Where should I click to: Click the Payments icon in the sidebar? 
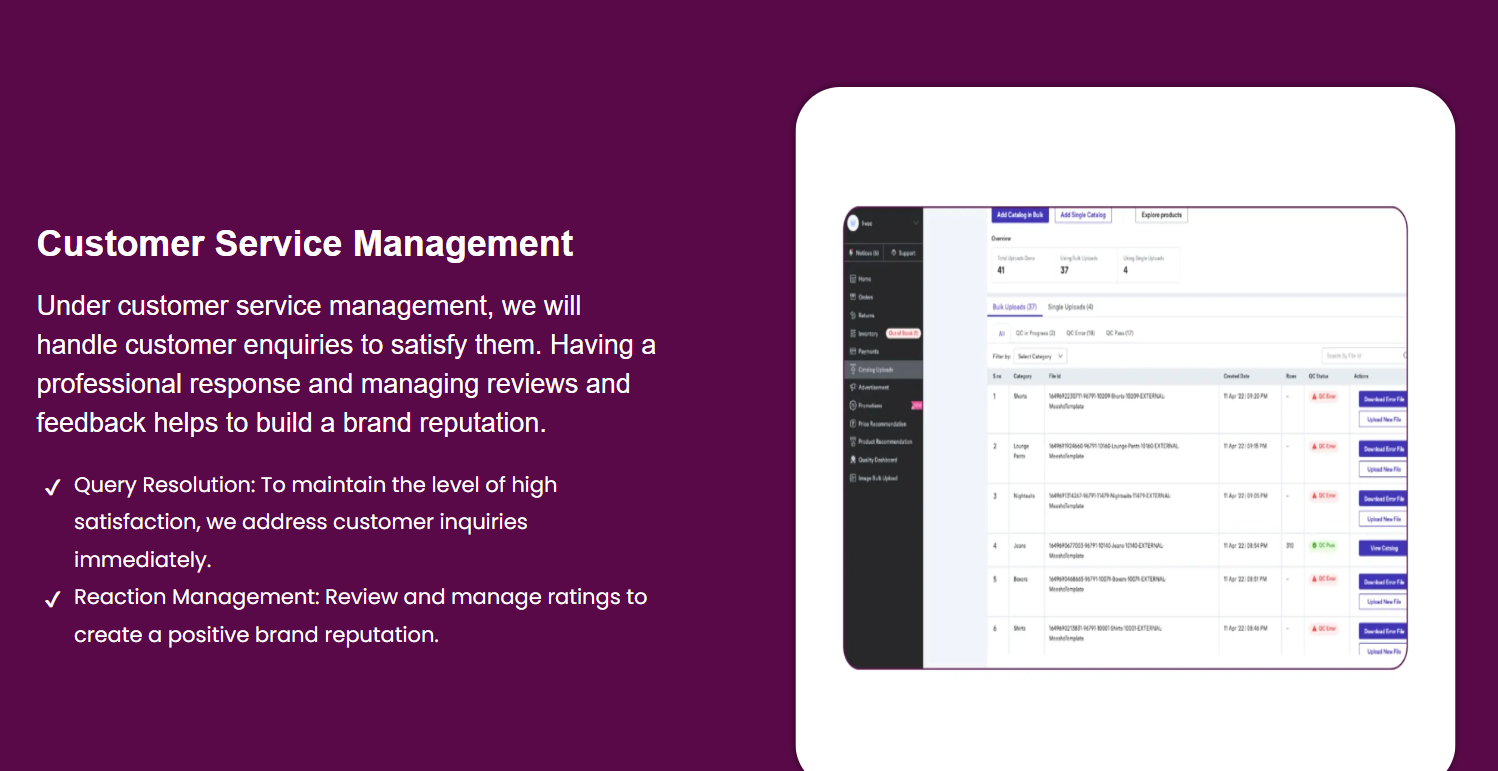(852, 352)
